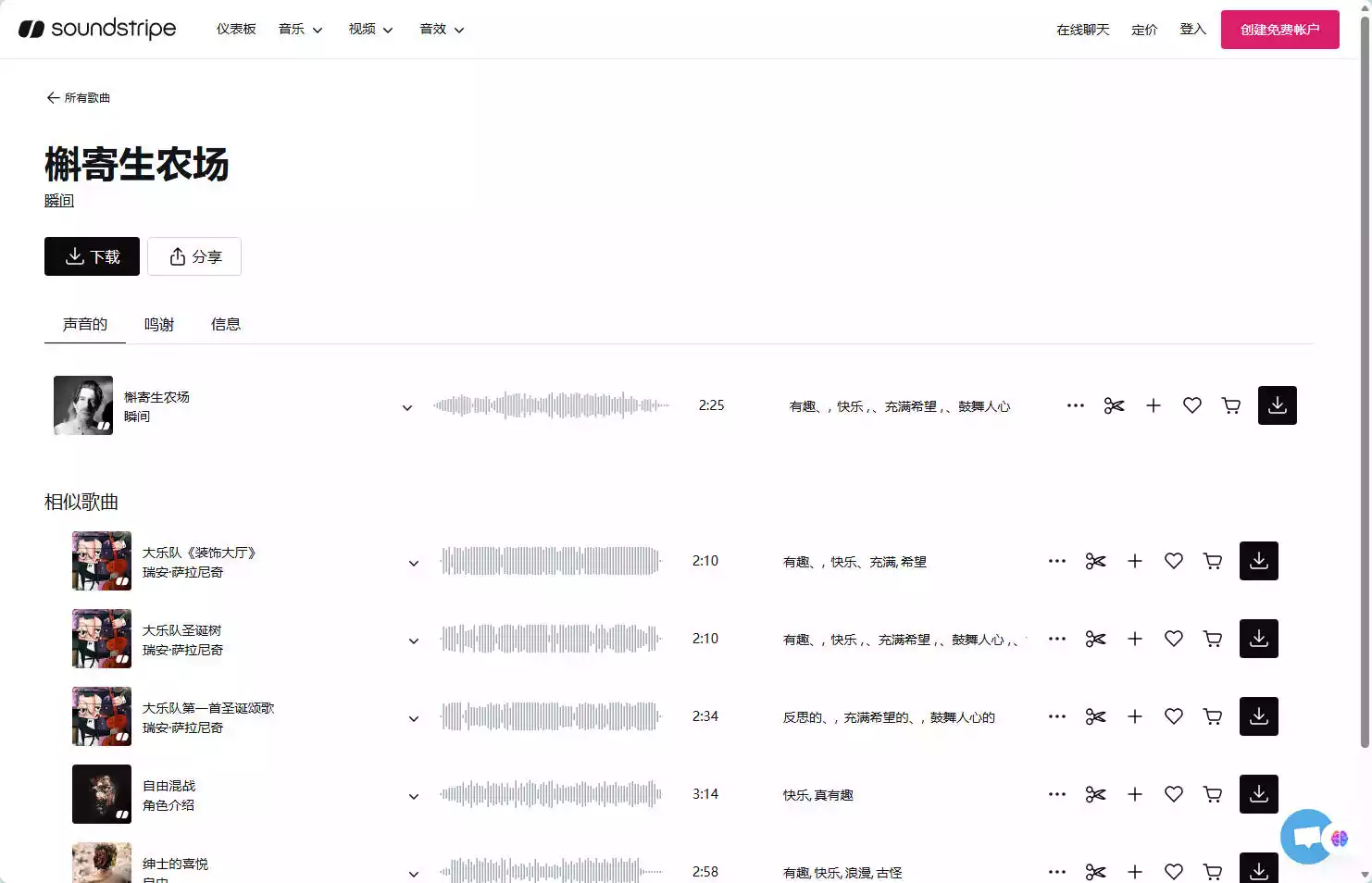Add 大乐队第一首圣诞颂歌 with plus icon
This screenshot has width=1372, height=883.
click(x=1135, y=716)
